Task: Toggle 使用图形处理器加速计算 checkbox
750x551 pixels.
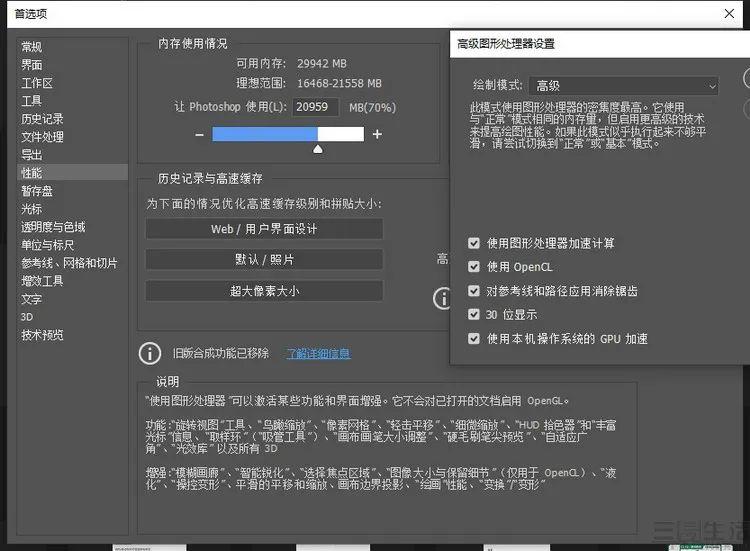Action: tap(474, 243)
